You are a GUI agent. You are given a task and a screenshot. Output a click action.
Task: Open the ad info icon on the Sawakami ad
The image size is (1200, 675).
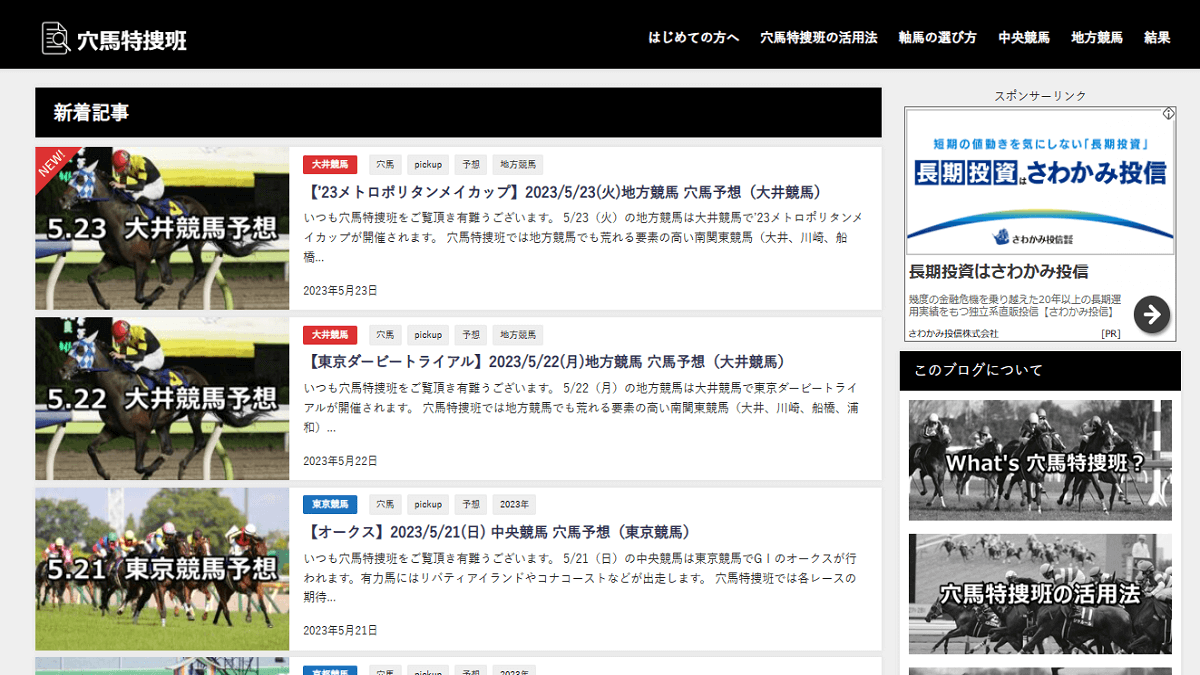tap(1168, 114)
